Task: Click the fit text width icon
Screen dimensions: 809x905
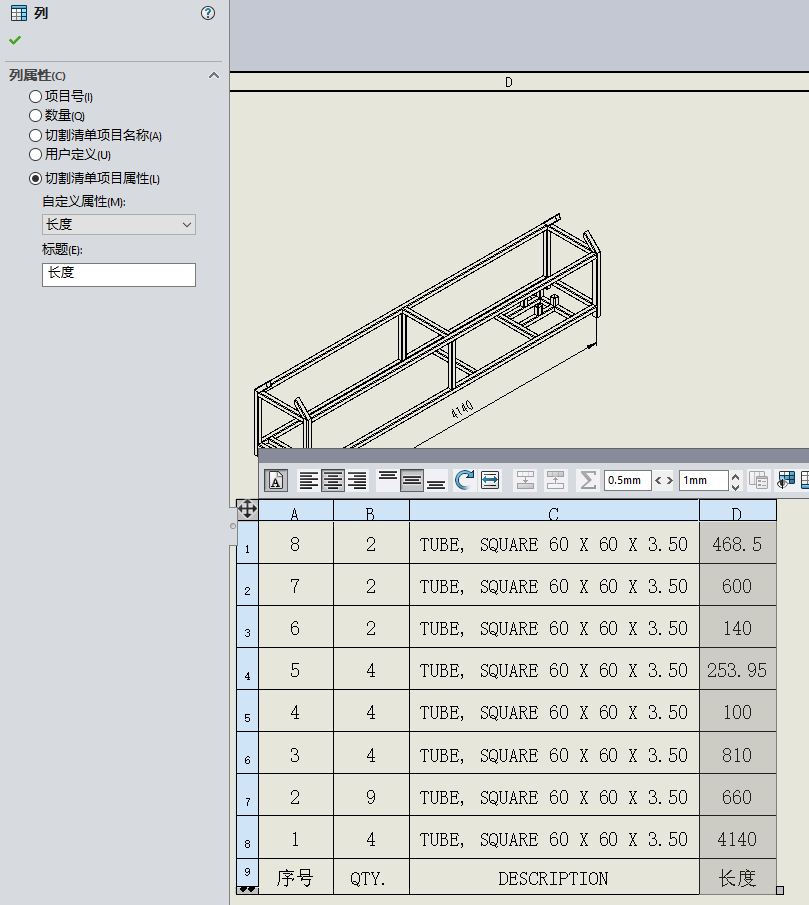Action: pos(490,480)
